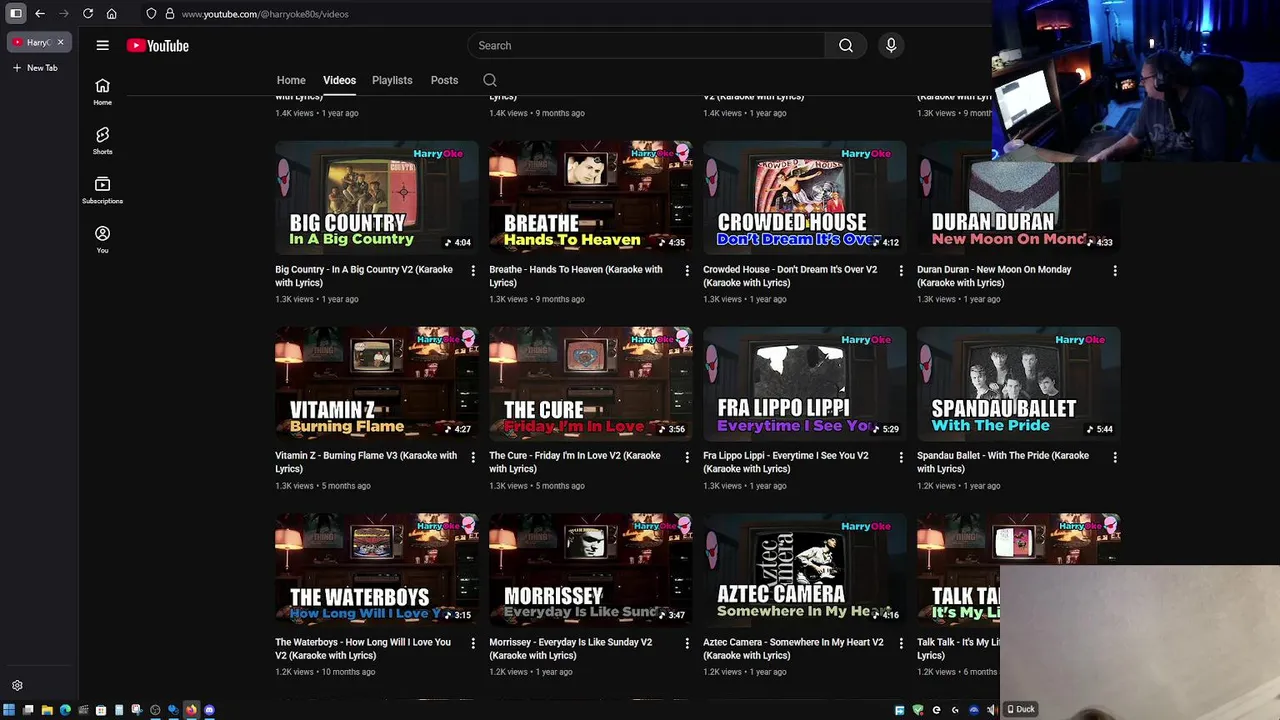
Task: Open Morrissey Everyday Is Like Sunday title
Action: [x=571, y=649]
